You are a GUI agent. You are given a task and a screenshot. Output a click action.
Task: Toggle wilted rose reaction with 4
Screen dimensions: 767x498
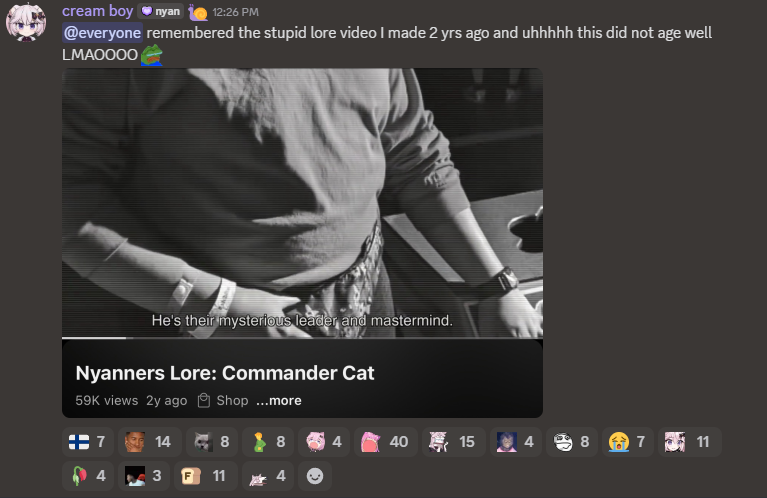[88, 475]
